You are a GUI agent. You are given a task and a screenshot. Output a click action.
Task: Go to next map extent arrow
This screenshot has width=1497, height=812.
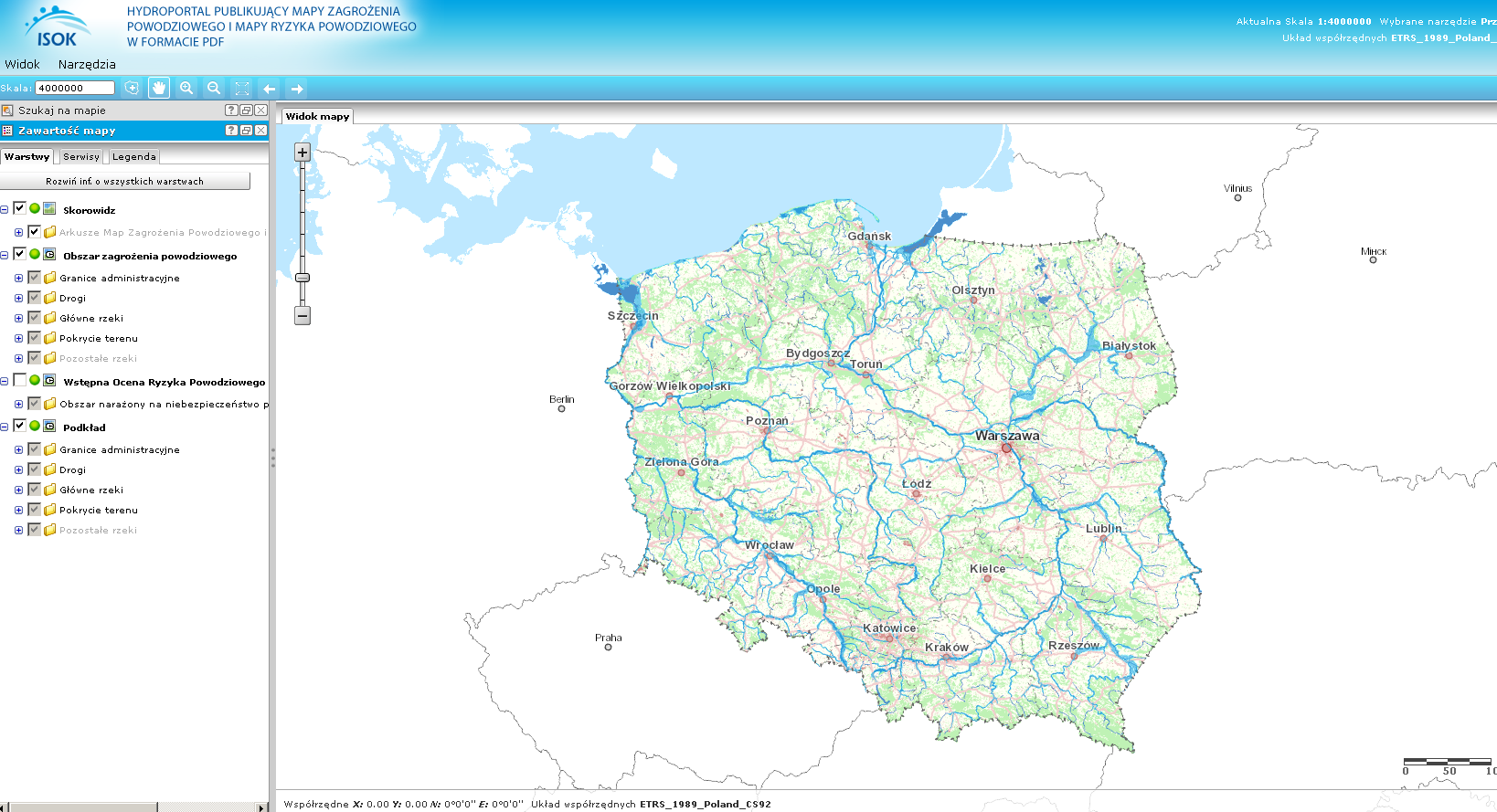coord(296,89)
